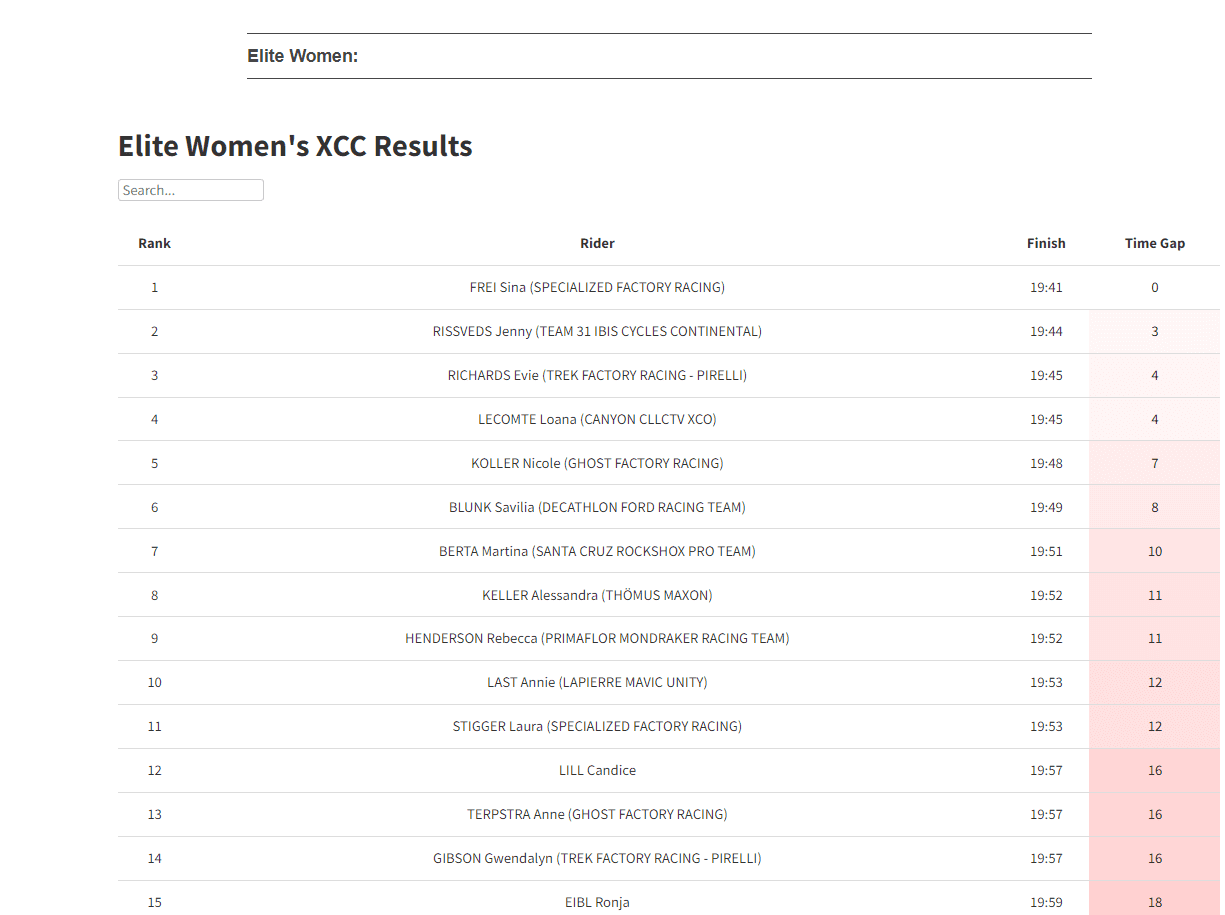Screen dimensions: 1225x915
Task: Click LAST Annie rider entry
Action: pyautogui.click(x=597, y=682)
